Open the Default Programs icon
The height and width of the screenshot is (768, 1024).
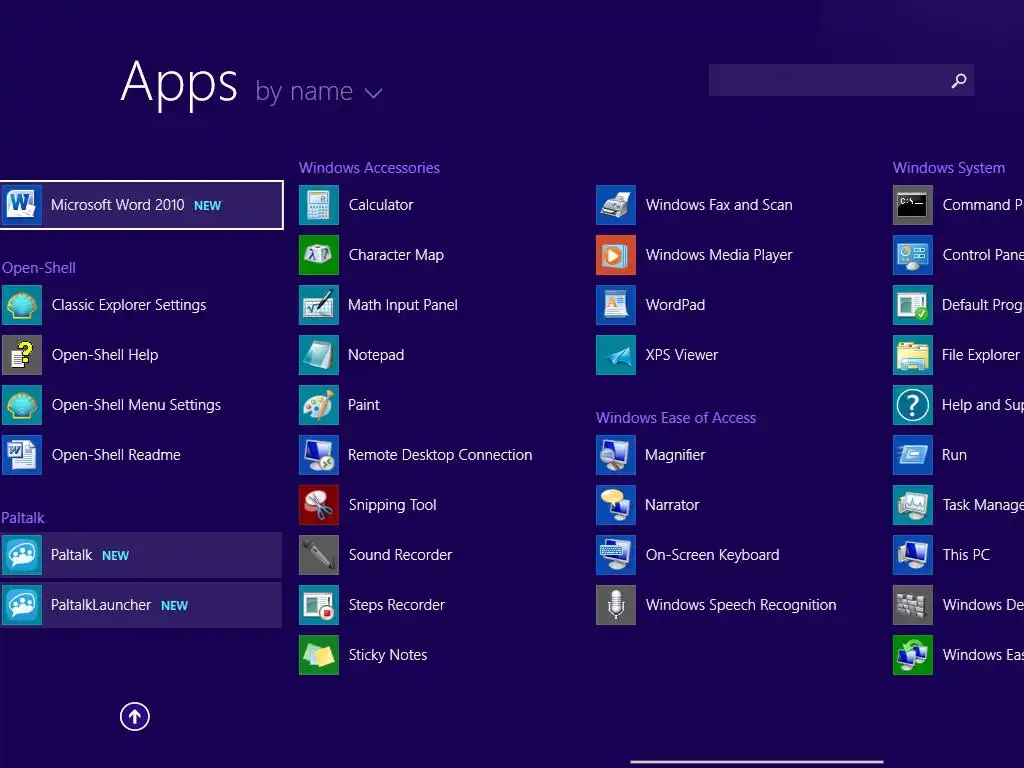pos(913,305)
